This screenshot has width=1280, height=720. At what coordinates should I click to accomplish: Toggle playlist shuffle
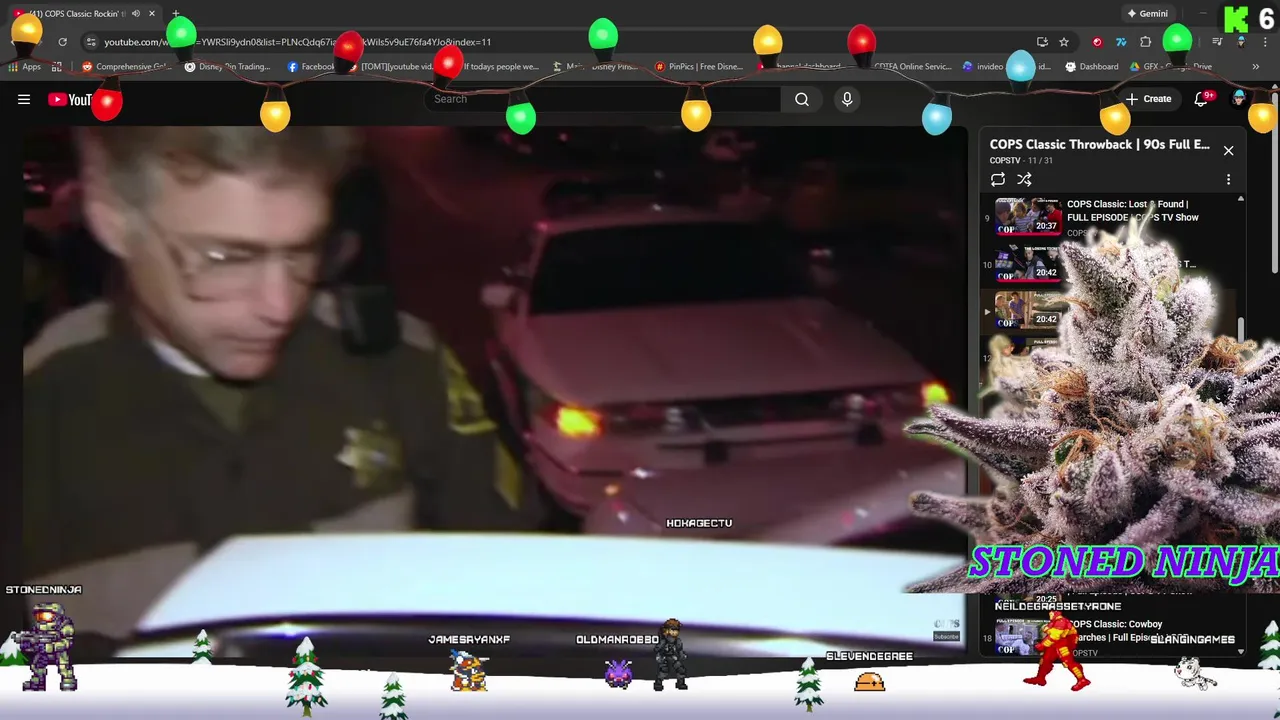1024,180
